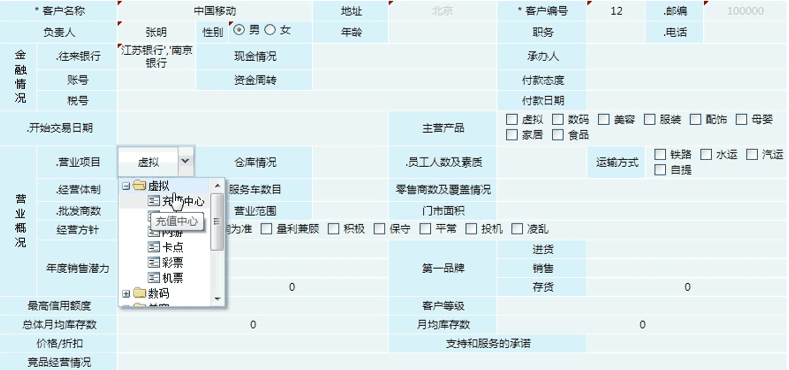
Task: Choose 卡点 in the dropdown tree
Action: 173,247
